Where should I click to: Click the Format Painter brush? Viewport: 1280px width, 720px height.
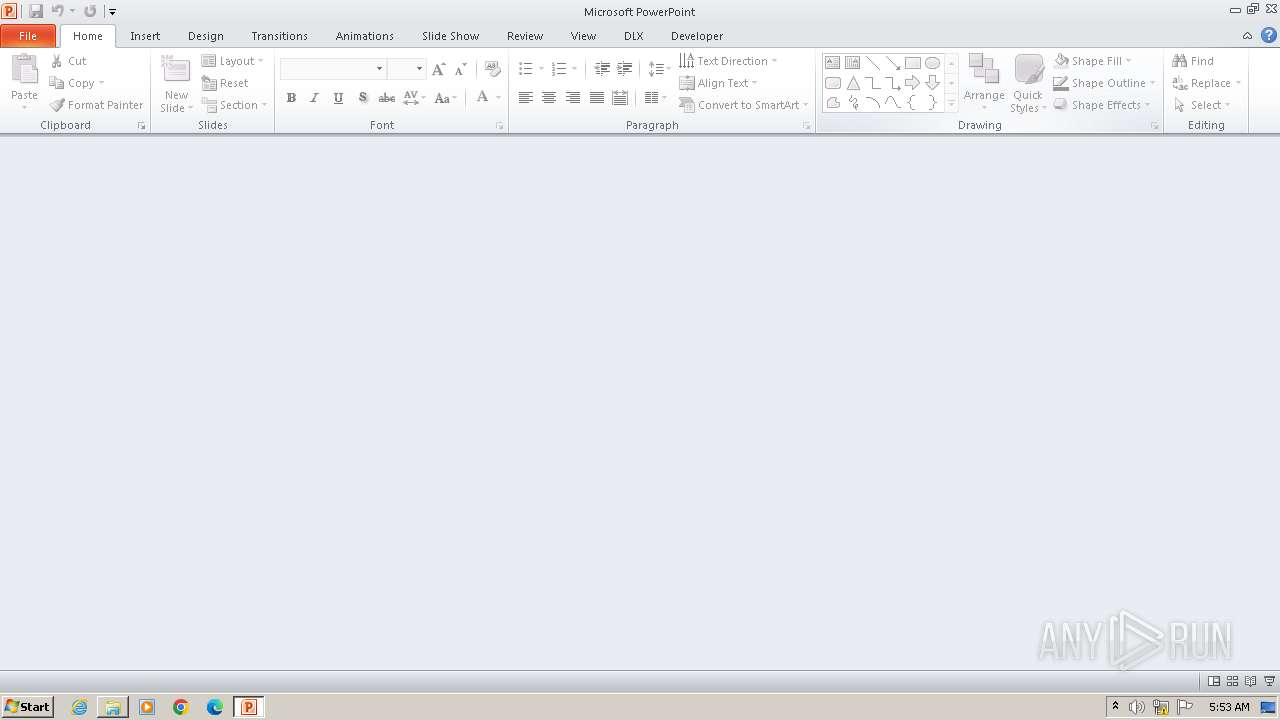pyautogui.click(x=57, y=105)
